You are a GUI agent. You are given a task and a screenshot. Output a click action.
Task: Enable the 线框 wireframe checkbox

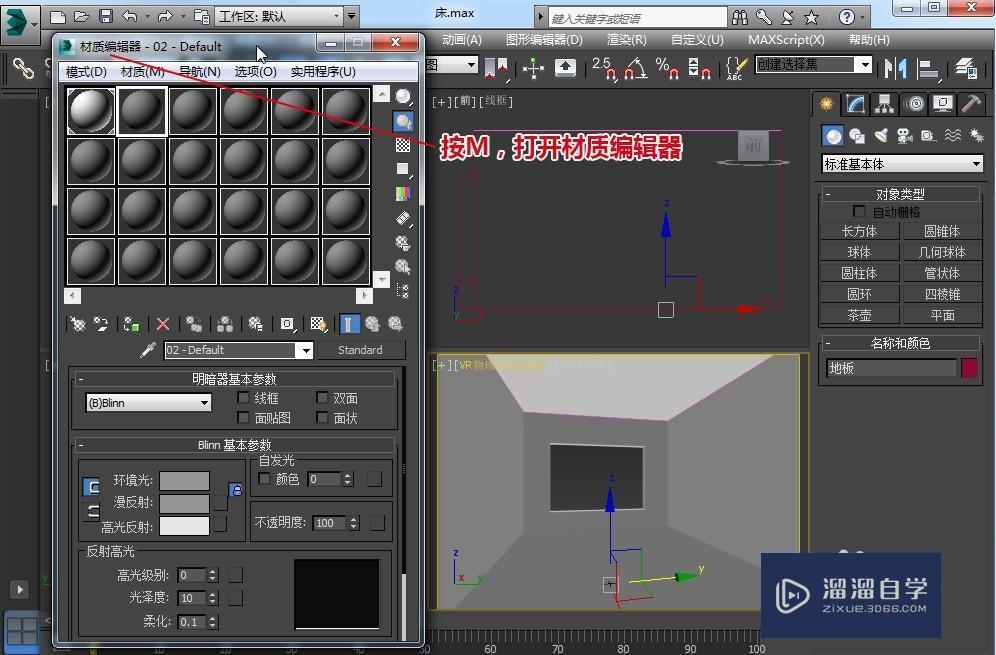point(243,398)
